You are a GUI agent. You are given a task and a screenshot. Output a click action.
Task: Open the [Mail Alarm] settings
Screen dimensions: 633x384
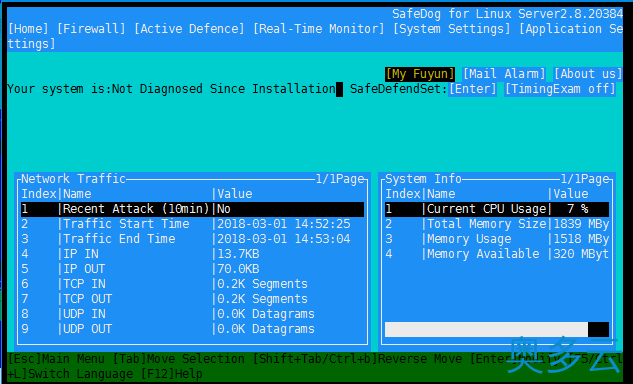point(504,74)
